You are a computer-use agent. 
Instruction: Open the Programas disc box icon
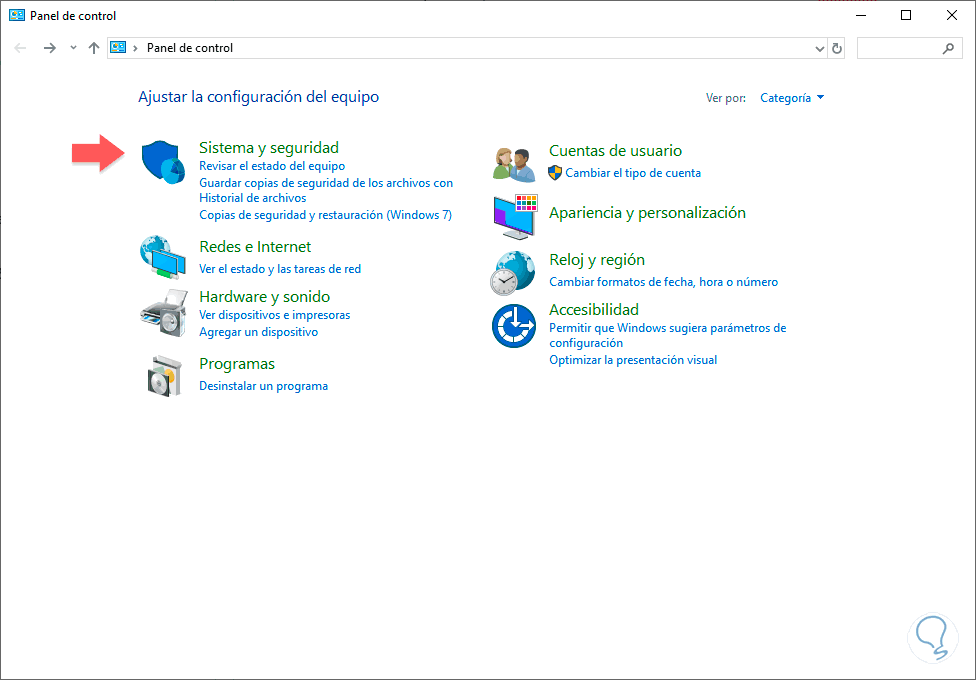click(162, 374)
